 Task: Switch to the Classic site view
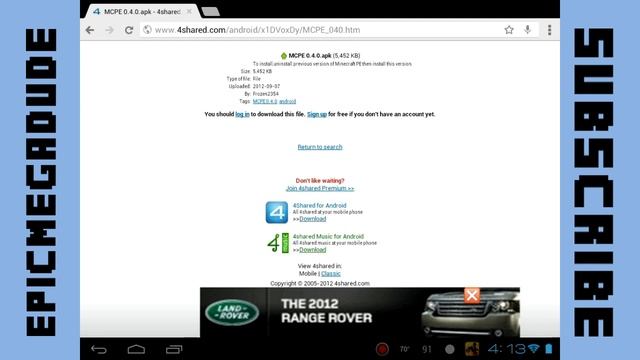[x=331, y=273]
